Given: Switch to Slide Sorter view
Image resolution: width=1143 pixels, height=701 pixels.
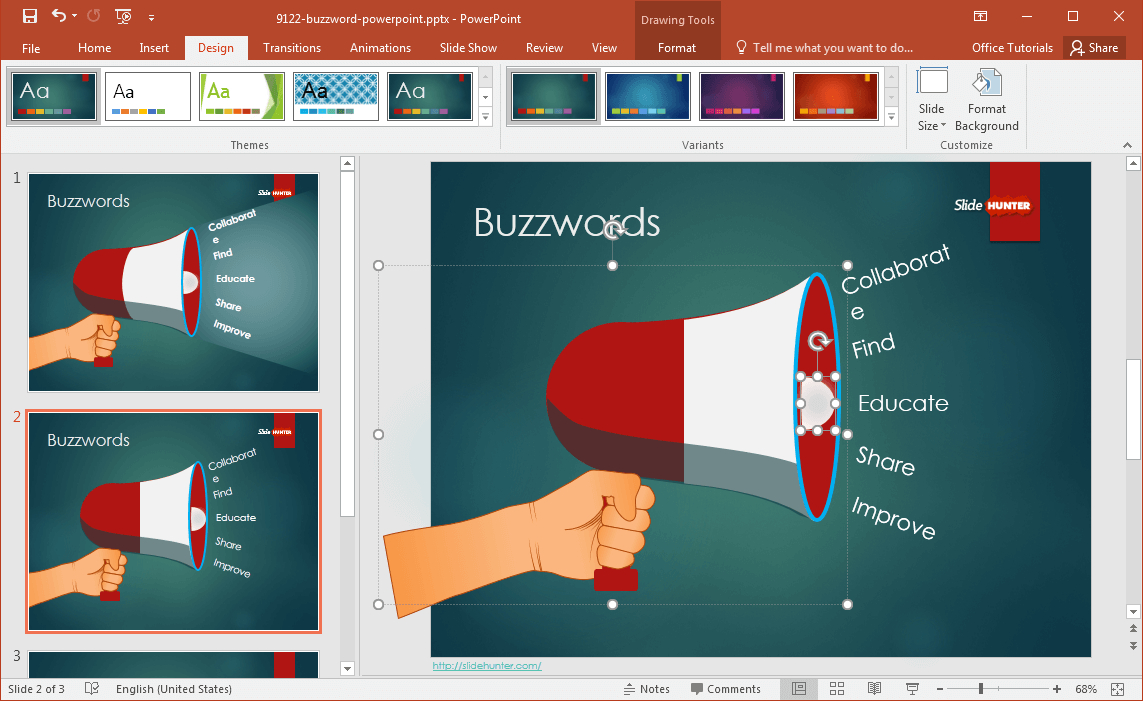Looking at the screenshot, I should (837, 689).
